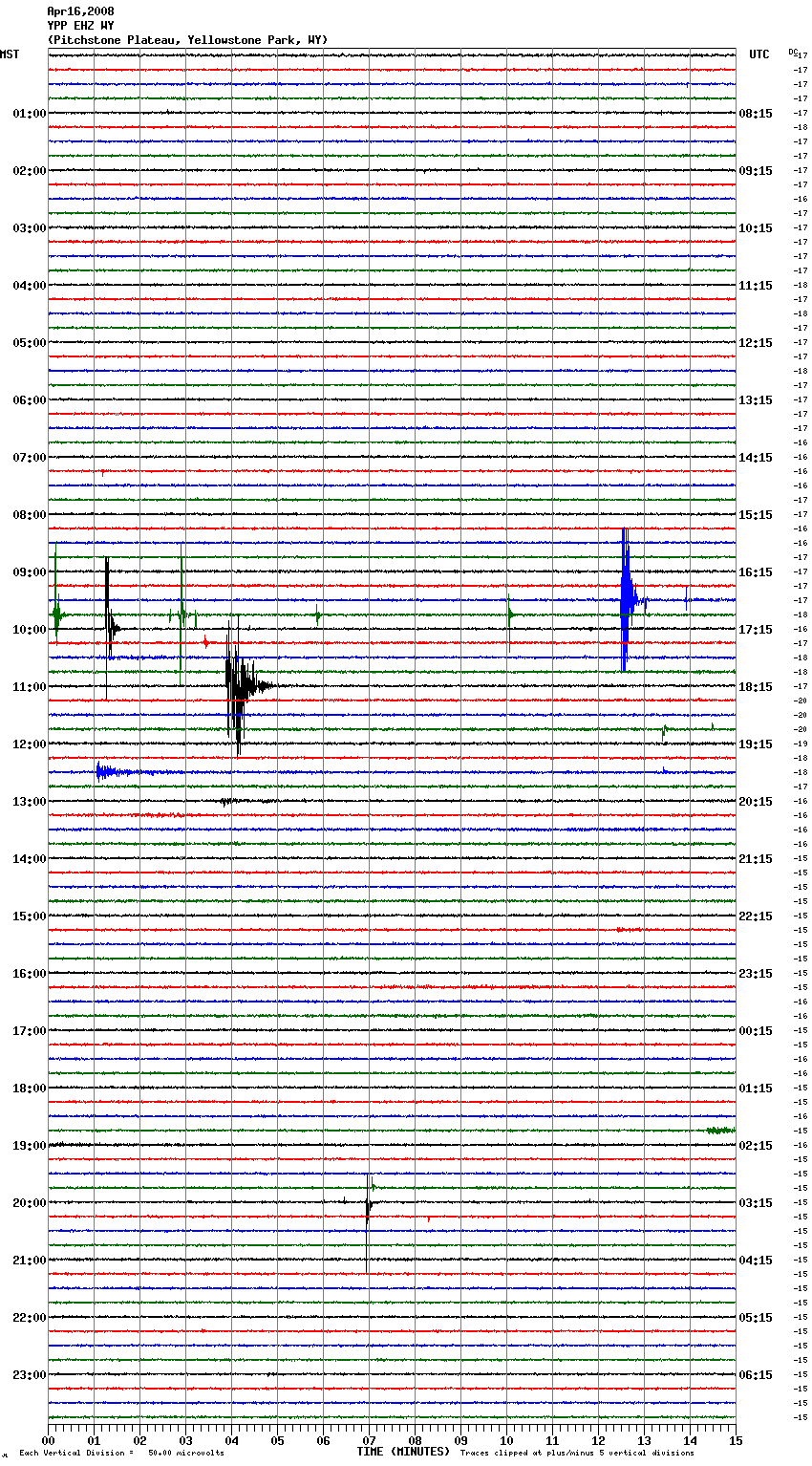This screenshot has width=812, height=1466.
Task: Click the 23:15 UTC time label
Action: click(756, 974)
